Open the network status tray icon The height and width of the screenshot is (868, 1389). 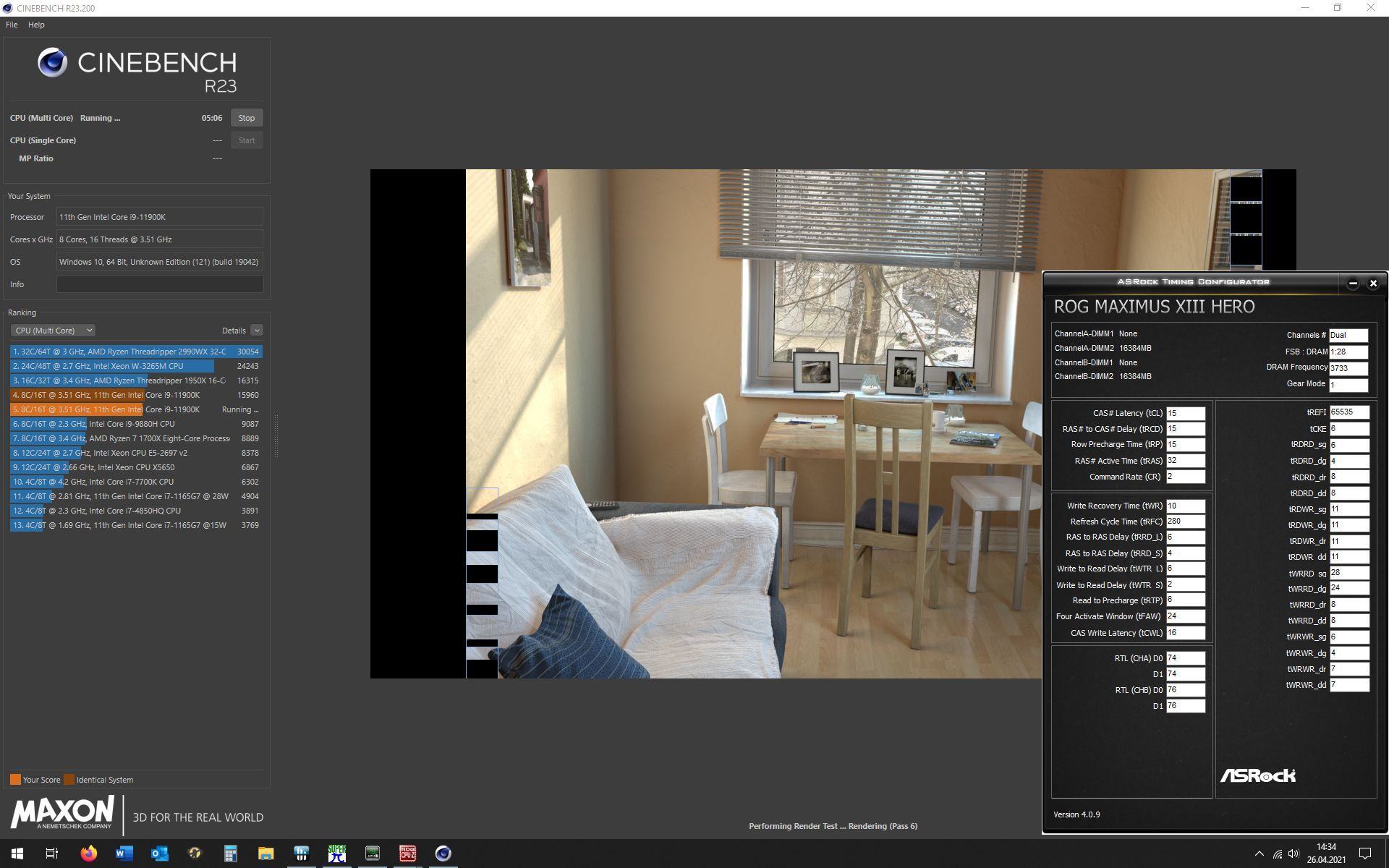1277,854
